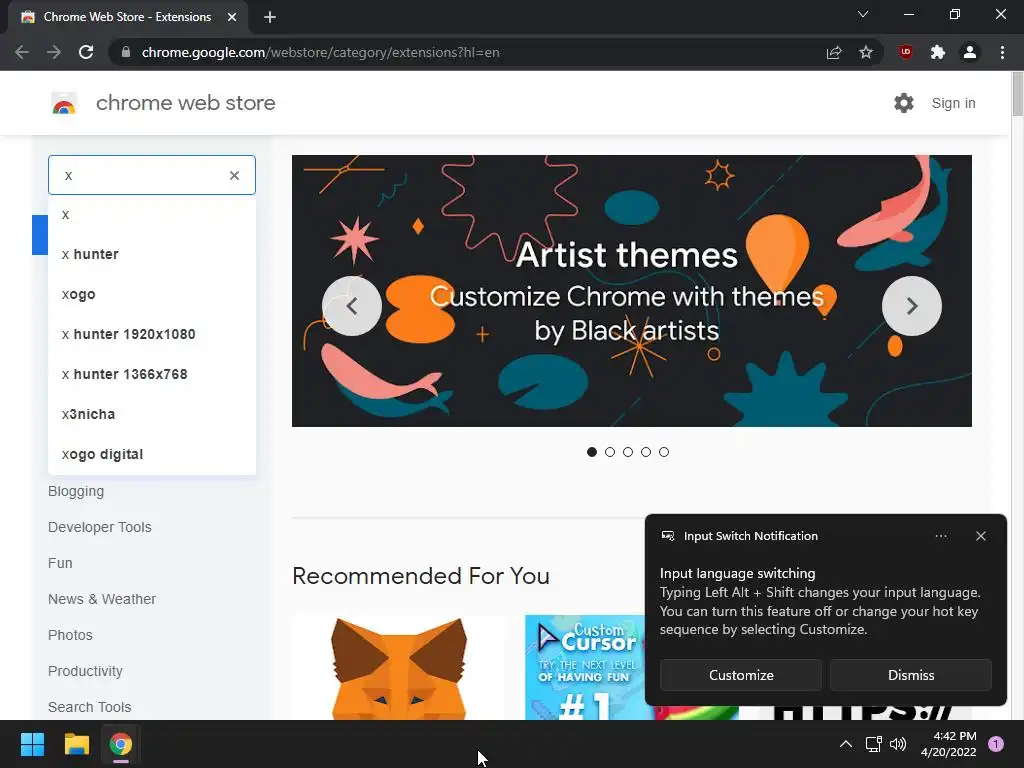This screenshot has width=1024, height=768.
Task: Open Chrome's three-dot menu
Action: (1002, 52)
